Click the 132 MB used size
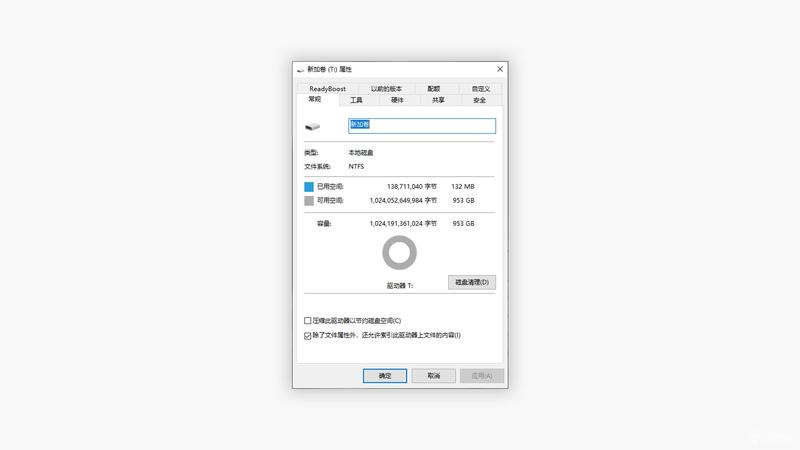Image resolution: width=800 pixels, height=450 pixels. click(x=463, y=187)
